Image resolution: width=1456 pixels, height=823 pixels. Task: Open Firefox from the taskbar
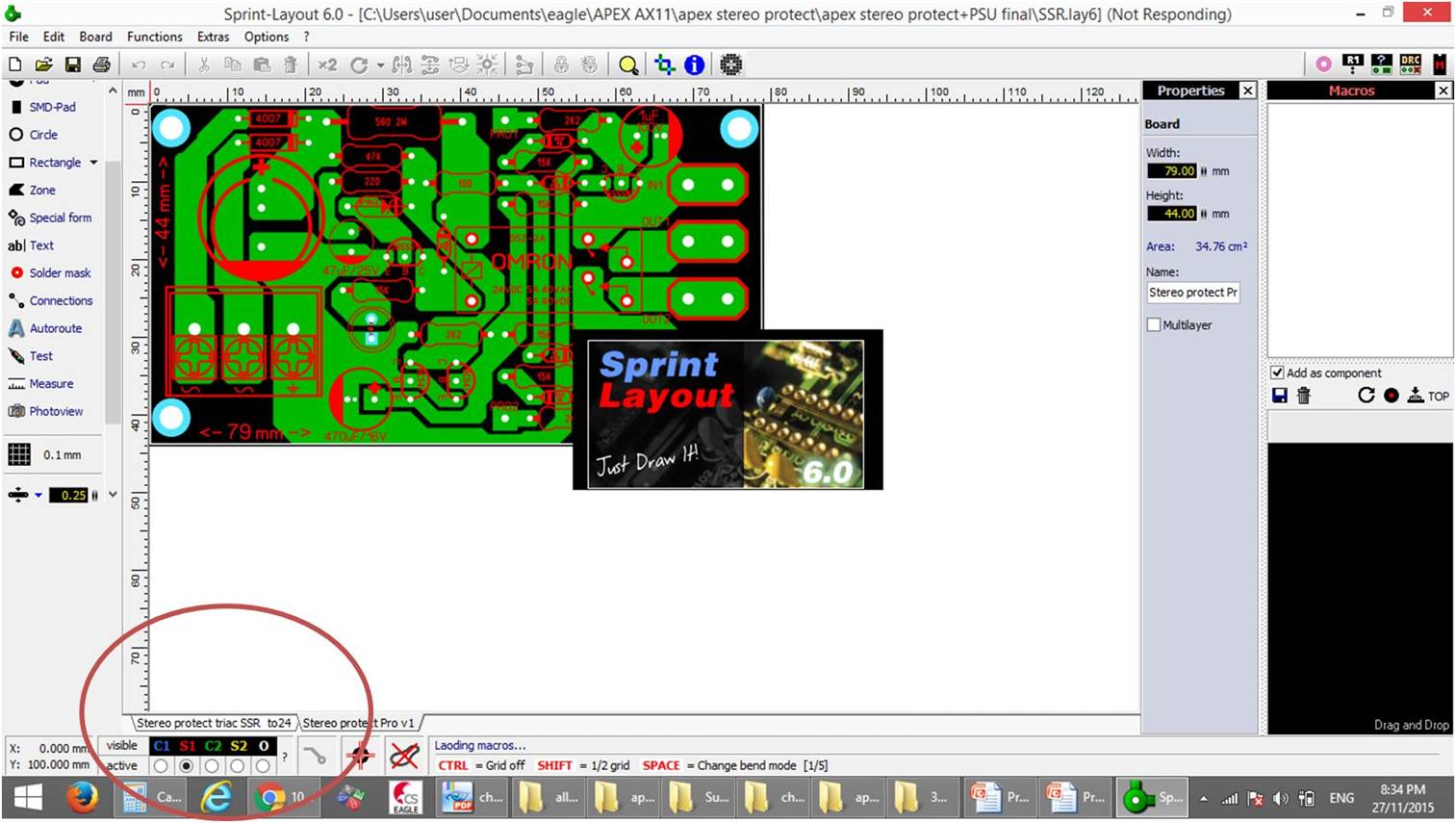(82, 797)
